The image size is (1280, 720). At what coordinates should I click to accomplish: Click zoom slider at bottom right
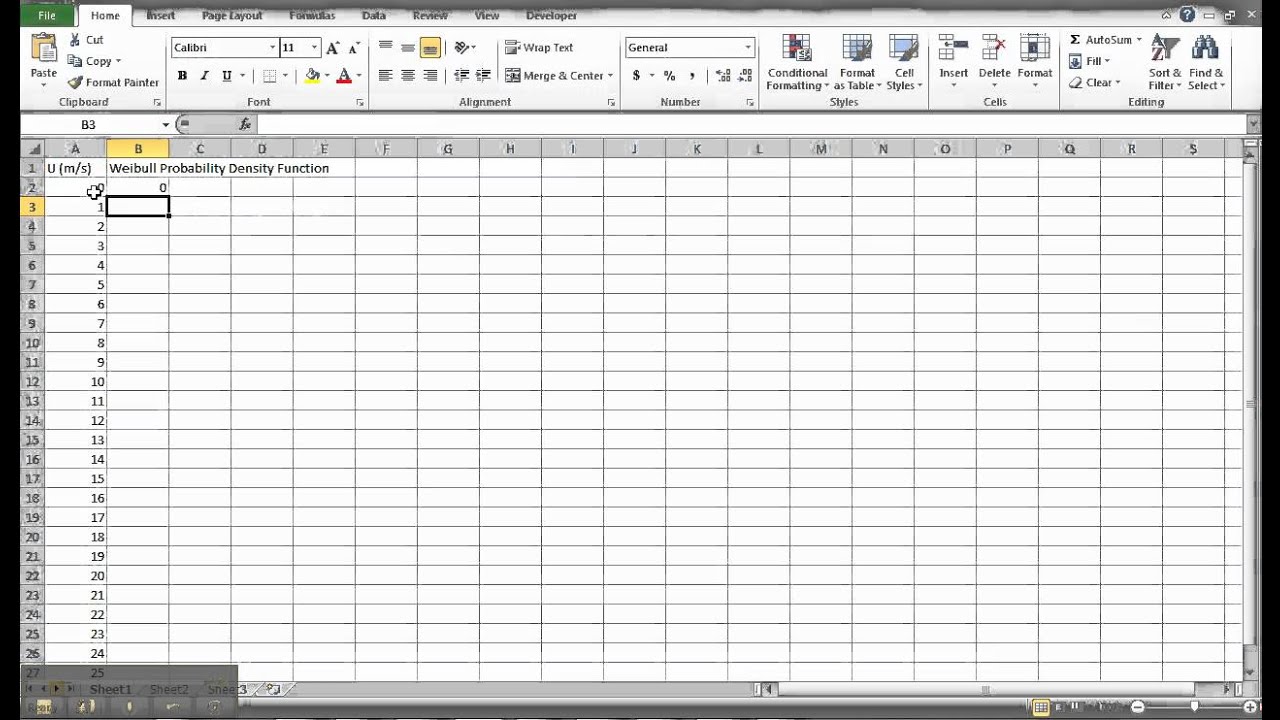pos(1193,707)
